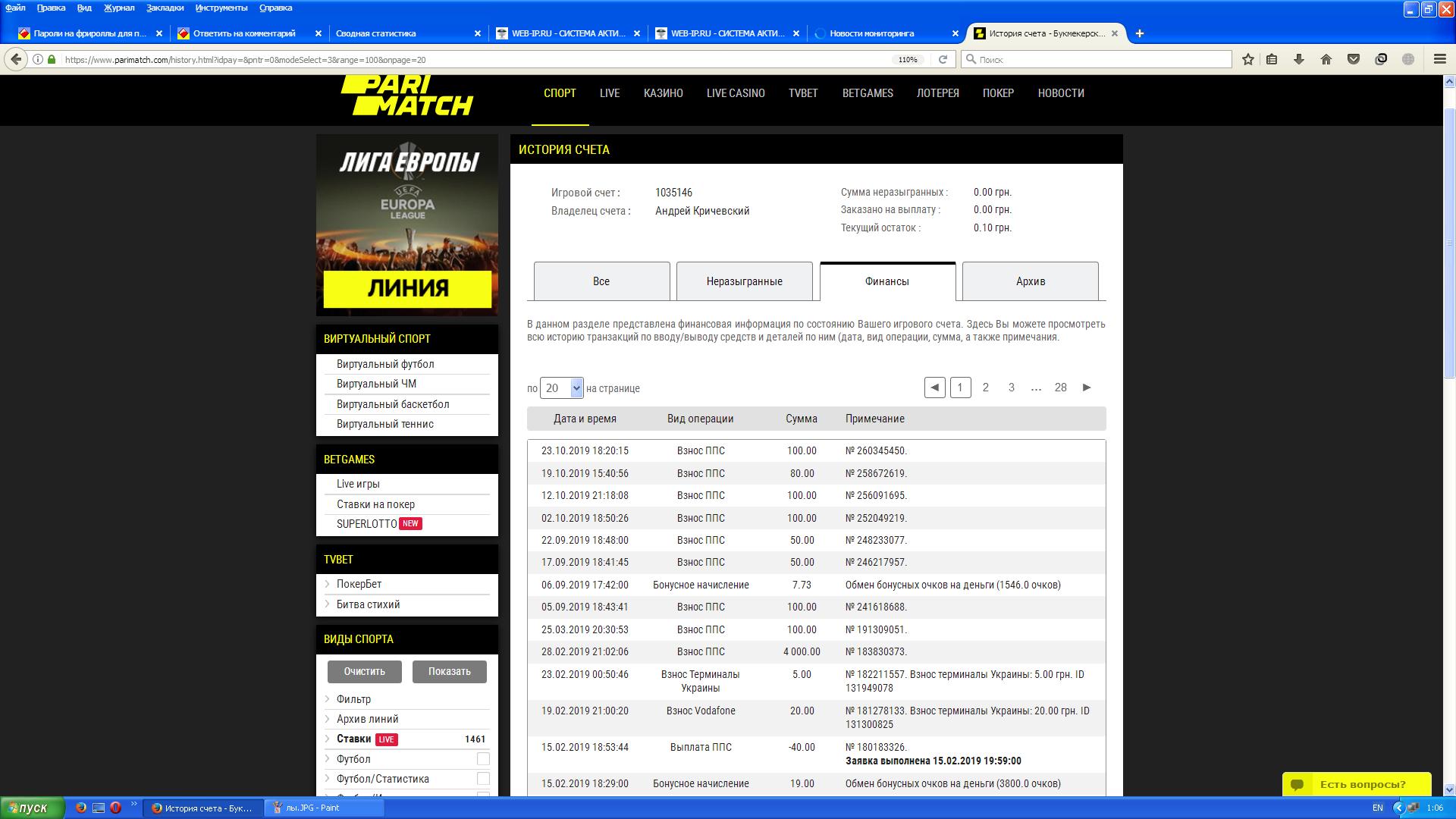
Task: Click the Pocket icon in toolbar
Action: pos(1354,59)
